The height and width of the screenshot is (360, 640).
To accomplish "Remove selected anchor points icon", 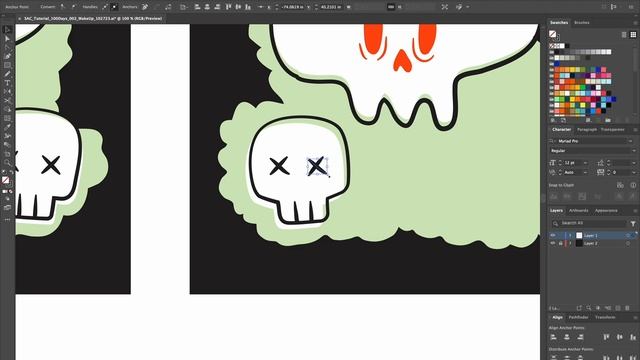I will click(x=145, y=7).
